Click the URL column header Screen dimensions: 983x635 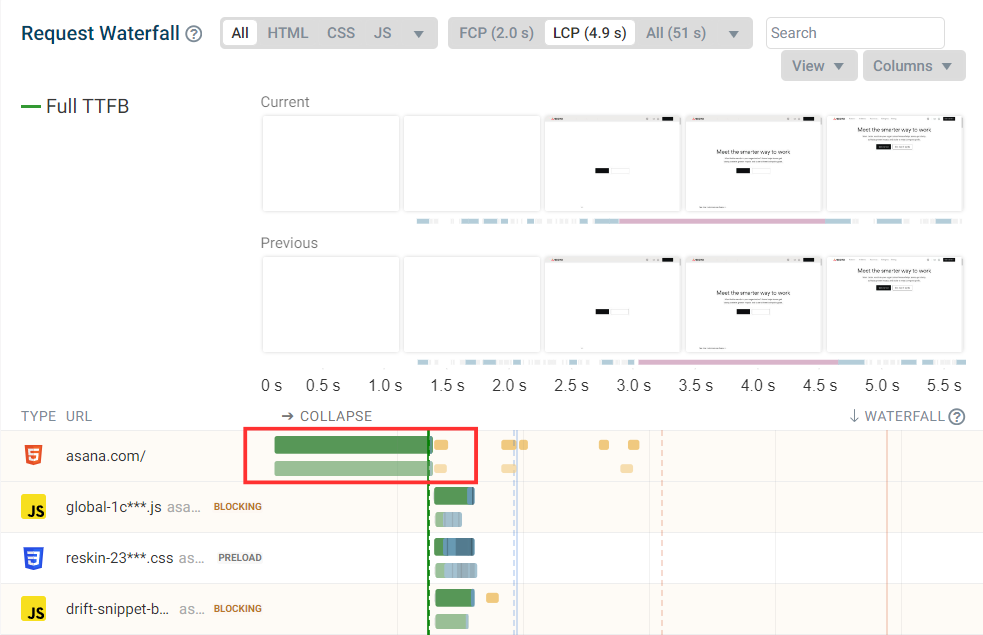(x=79, y=416)
